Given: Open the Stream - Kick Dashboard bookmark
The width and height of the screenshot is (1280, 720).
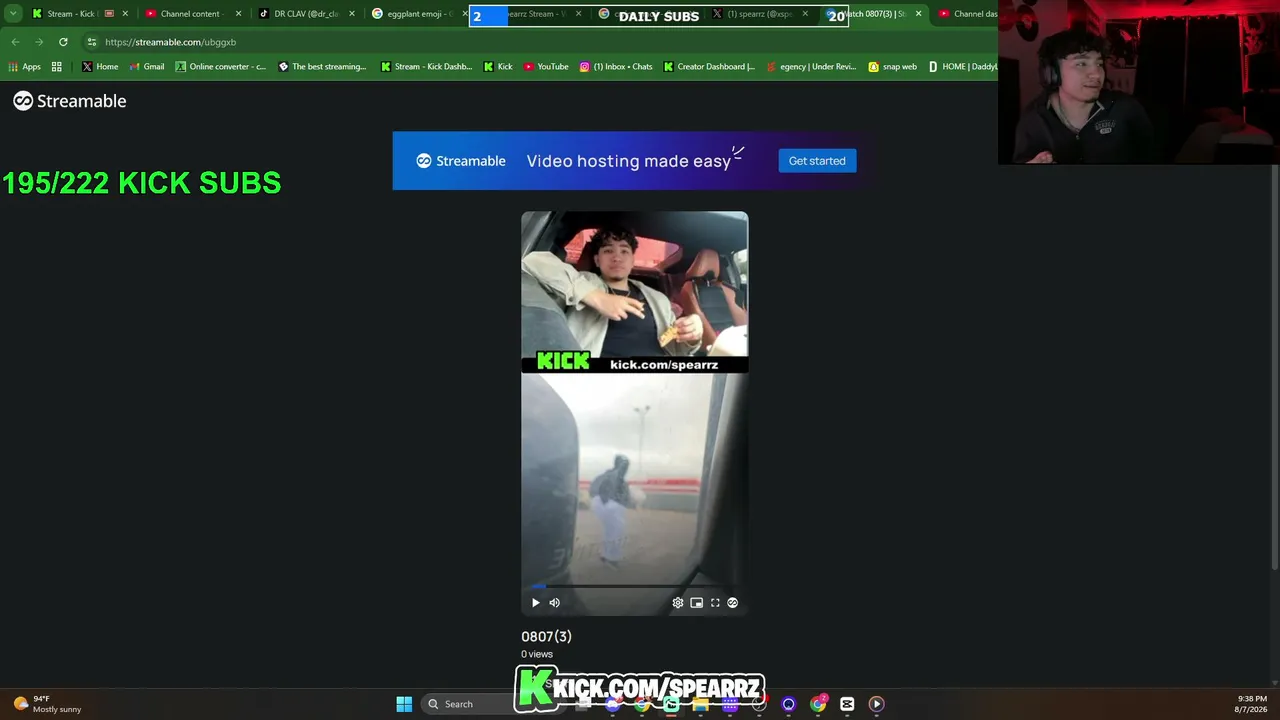Looking at the screenshot, I should point(426,67).
